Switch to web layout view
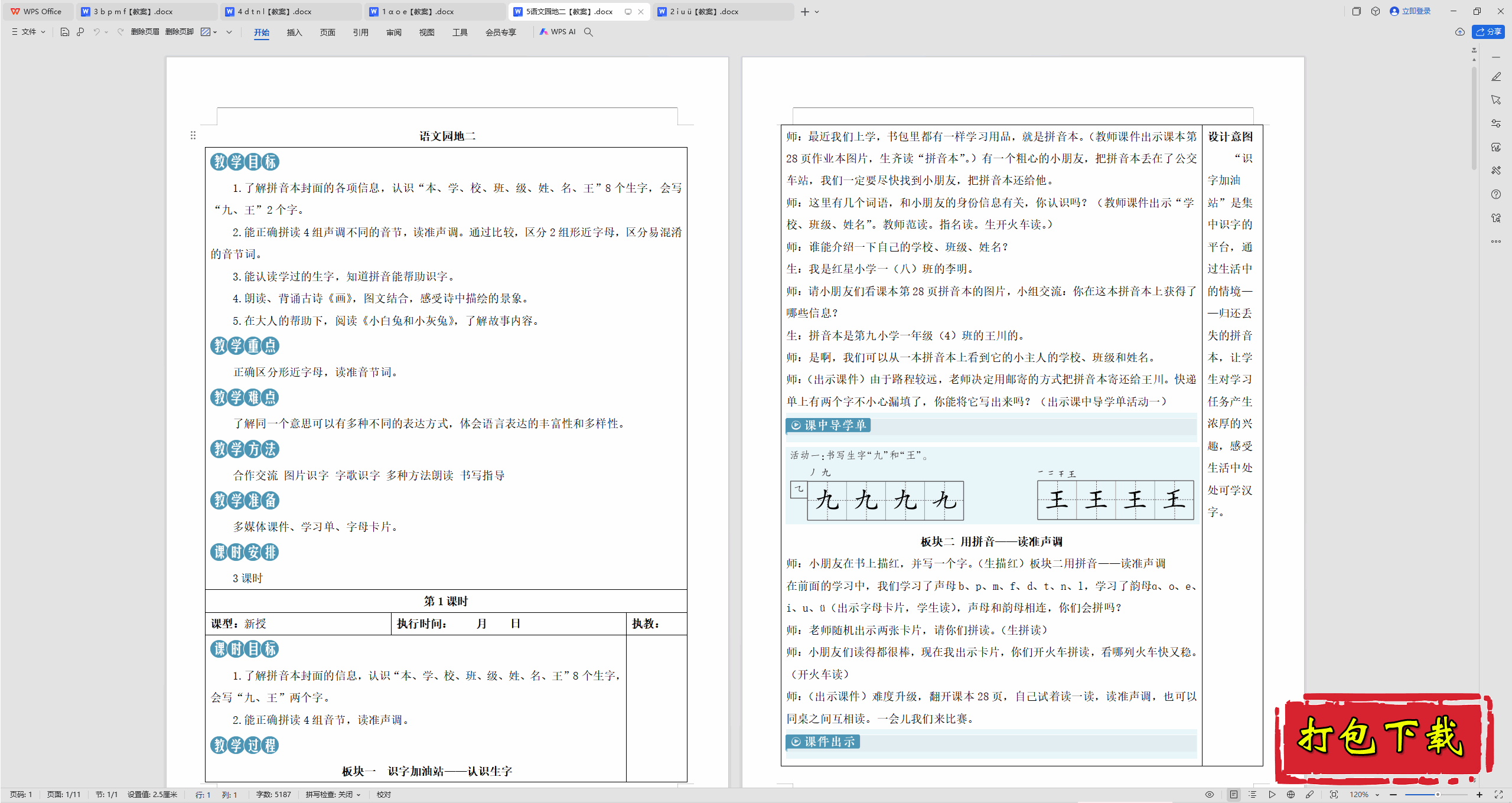1512x803 pixels. [x=1291, y=795]
